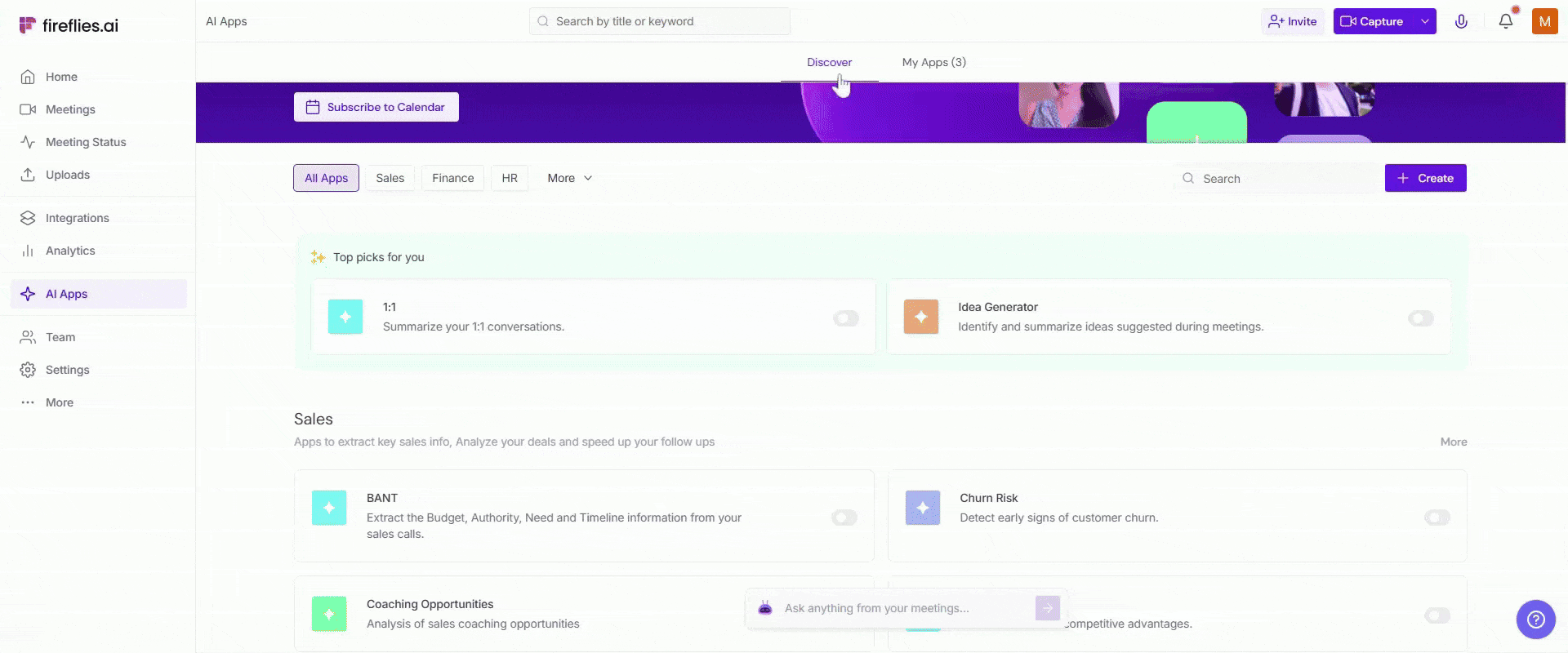The width and height of the screenshot is (1568, 653).
Task: Open the notifications bell
Action: pos(1506,21)
